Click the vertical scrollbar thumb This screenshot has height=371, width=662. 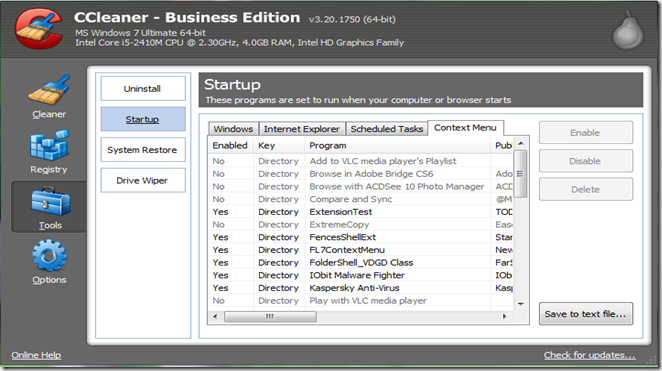tap(521, 173)
